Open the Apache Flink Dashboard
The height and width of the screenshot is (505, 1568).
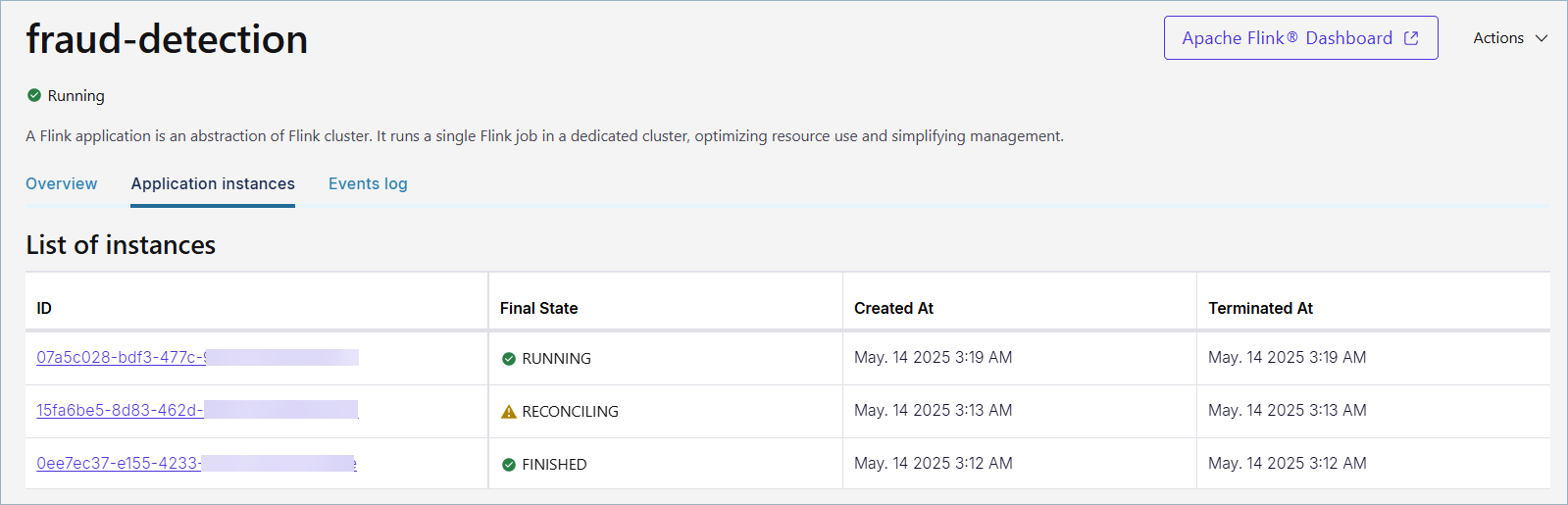tap(1287, 38)
